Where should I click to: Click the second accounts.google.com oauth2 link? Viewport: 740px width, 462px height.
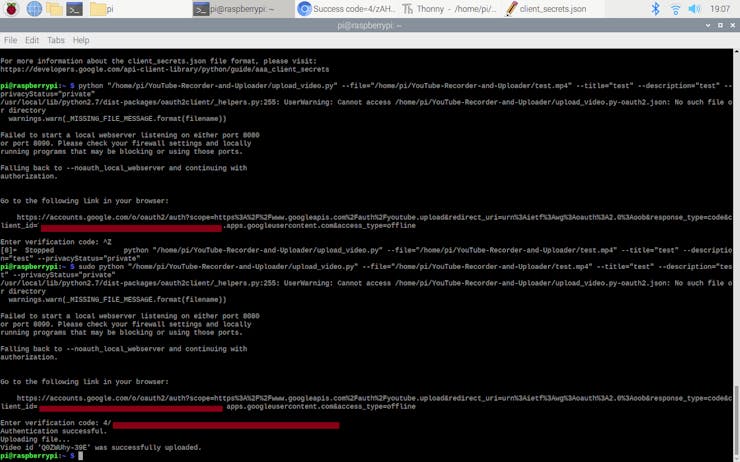tap(366, 402)
